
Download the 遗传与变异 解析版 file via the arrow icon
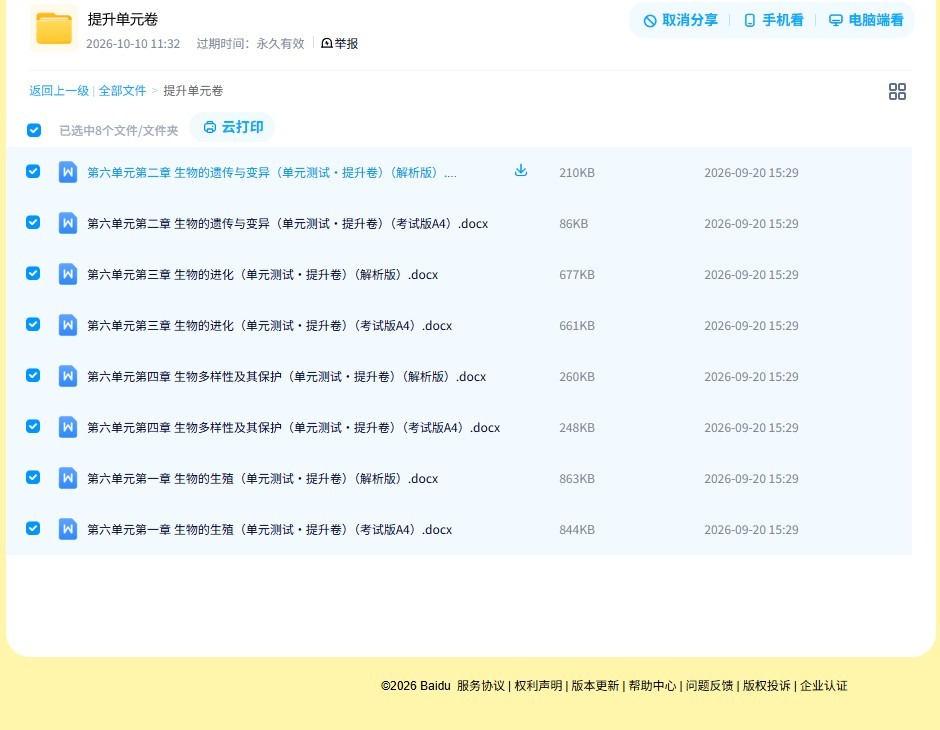pos(521,171)
